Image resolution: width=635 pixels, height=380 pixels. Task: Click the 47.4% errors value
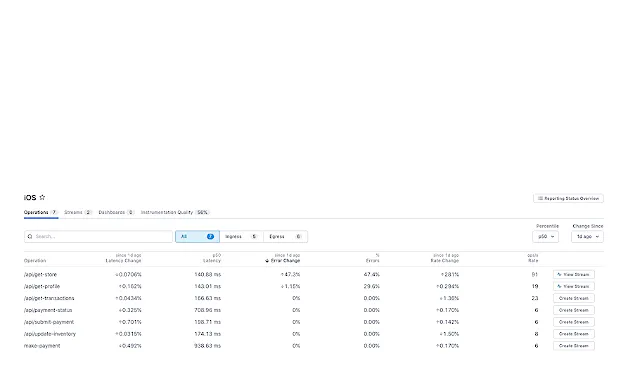pos(371,275)
